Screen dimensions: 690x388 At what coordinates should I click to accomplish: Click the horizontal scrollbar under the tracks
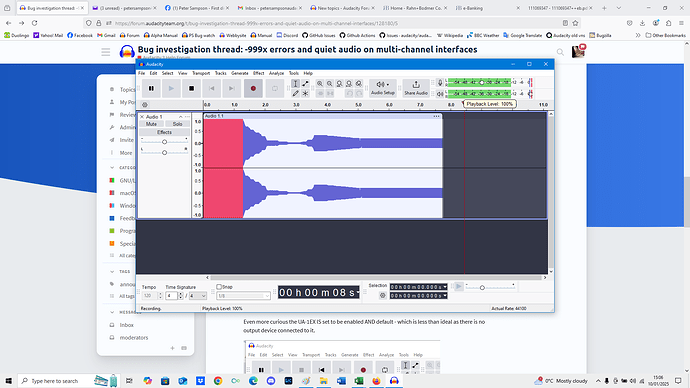coord(376,278)
